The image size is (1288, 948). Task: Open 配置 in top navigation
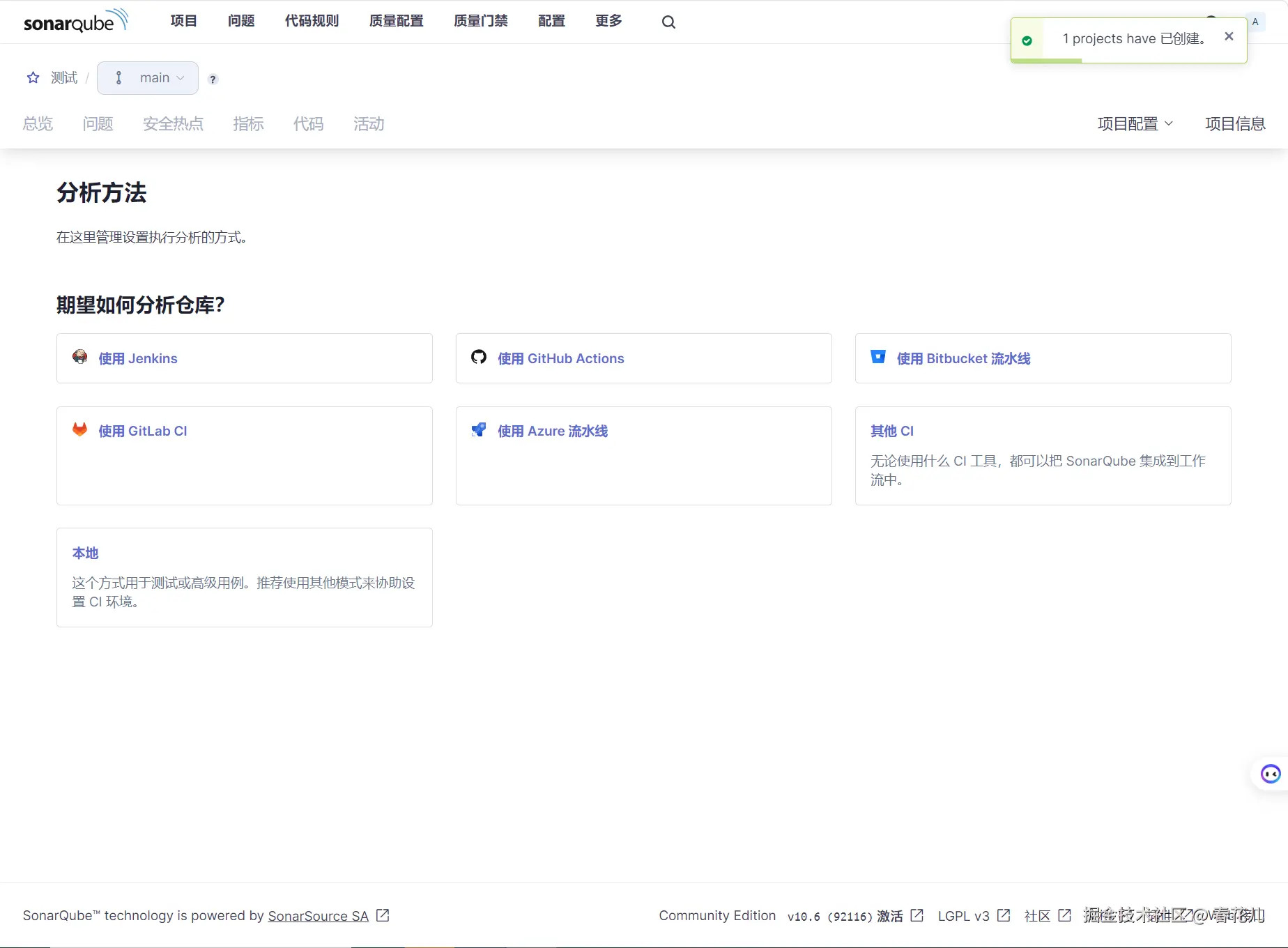[x=552, y=21]
